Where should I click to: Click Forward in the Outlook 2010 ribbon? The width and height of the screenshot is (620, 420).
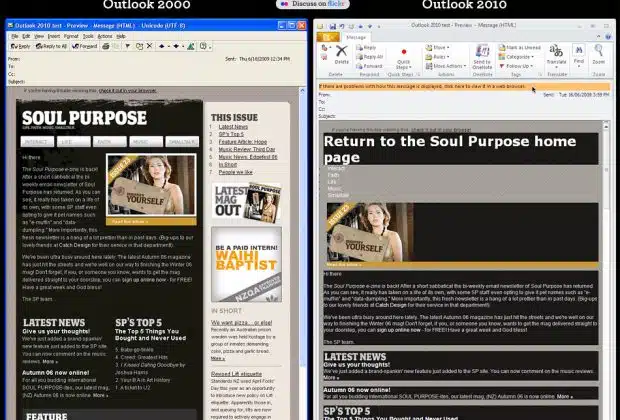369,66
